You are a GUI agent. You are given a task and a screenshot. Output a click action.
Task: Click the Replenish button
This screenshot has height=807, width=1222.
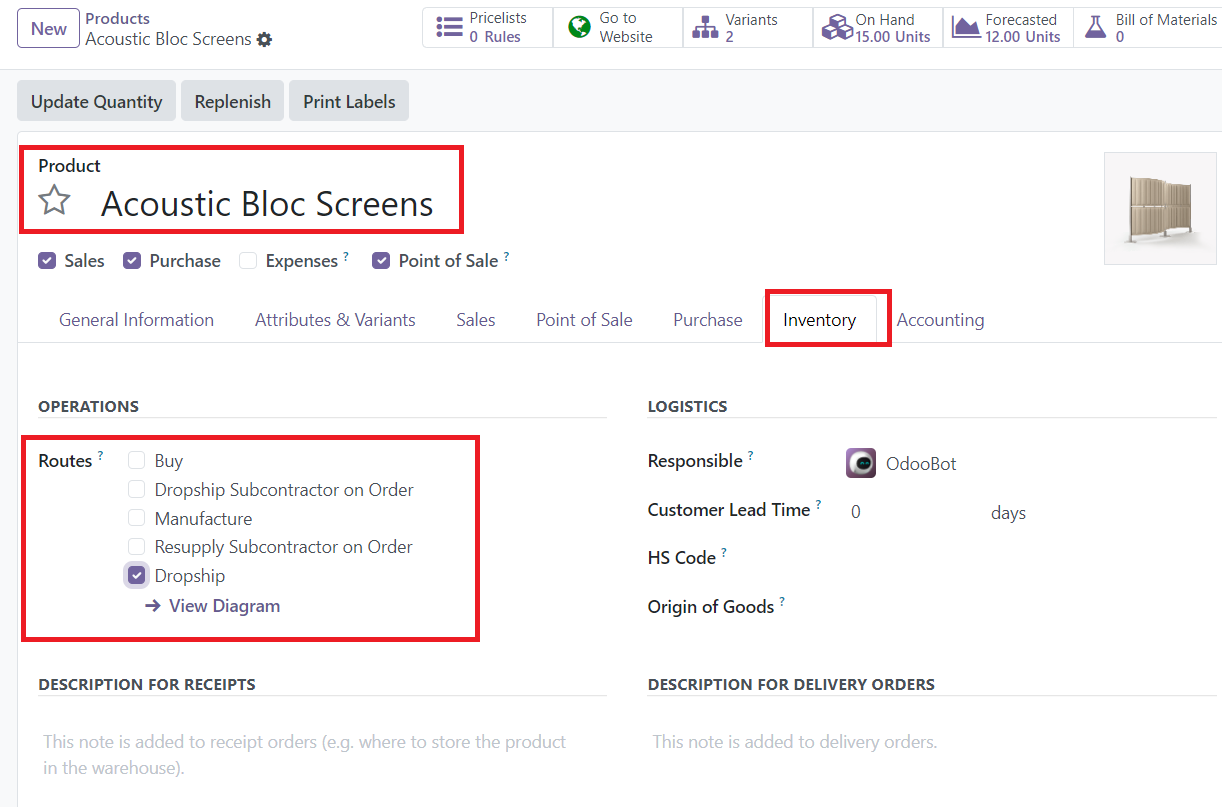pos(232,101)
